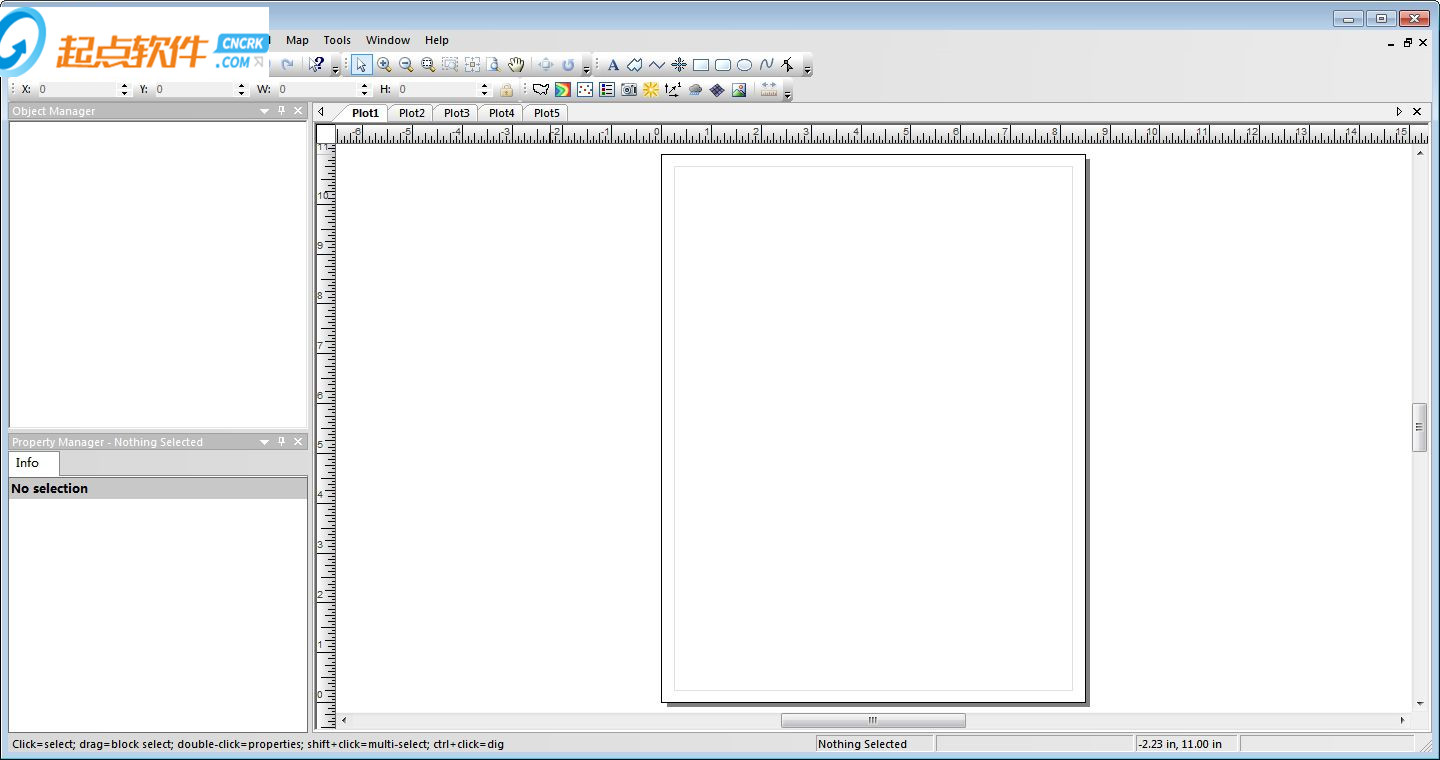Click the Polyline drawing tool
Screen dimensions: 1440x760
point(656,65)
